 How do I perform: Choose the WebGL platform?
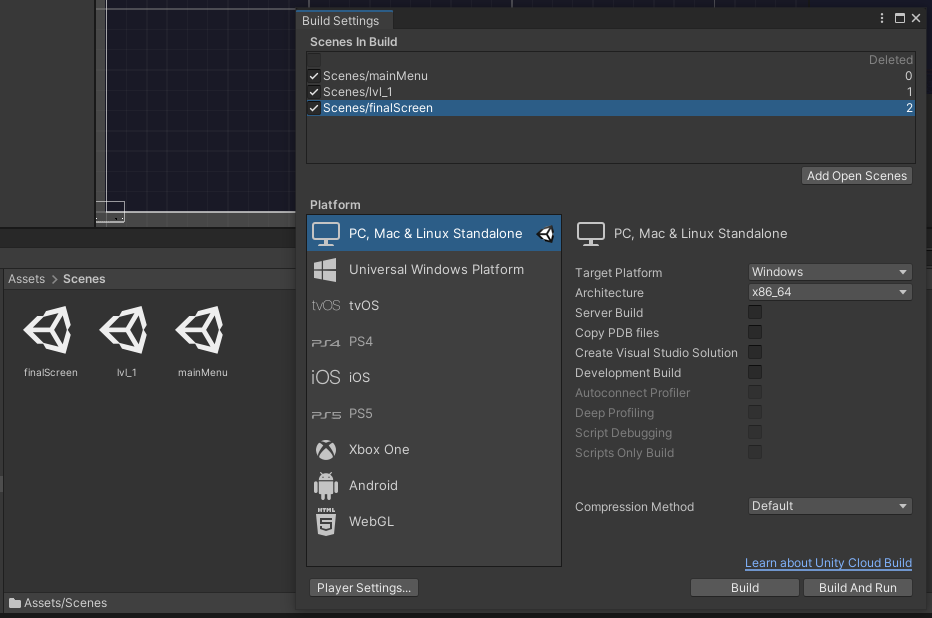pos(434,522)
